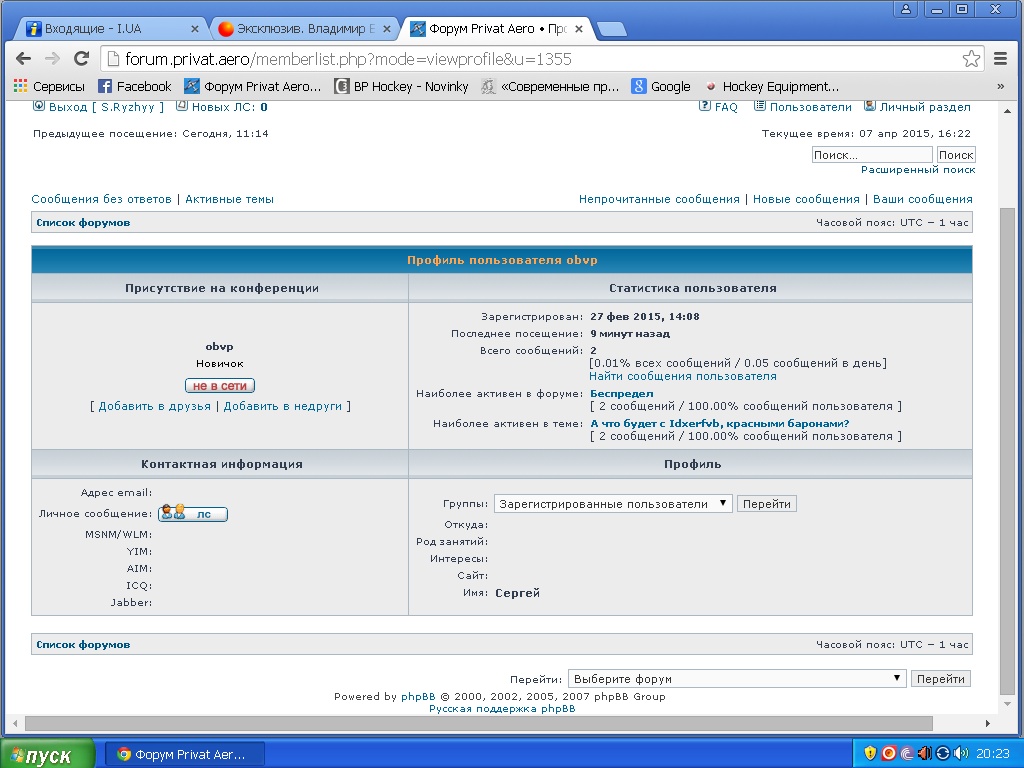Click the 'Найти сообщения пользователя' link
The width and height of the screenshot is (1024, 768).
[682, 376]
